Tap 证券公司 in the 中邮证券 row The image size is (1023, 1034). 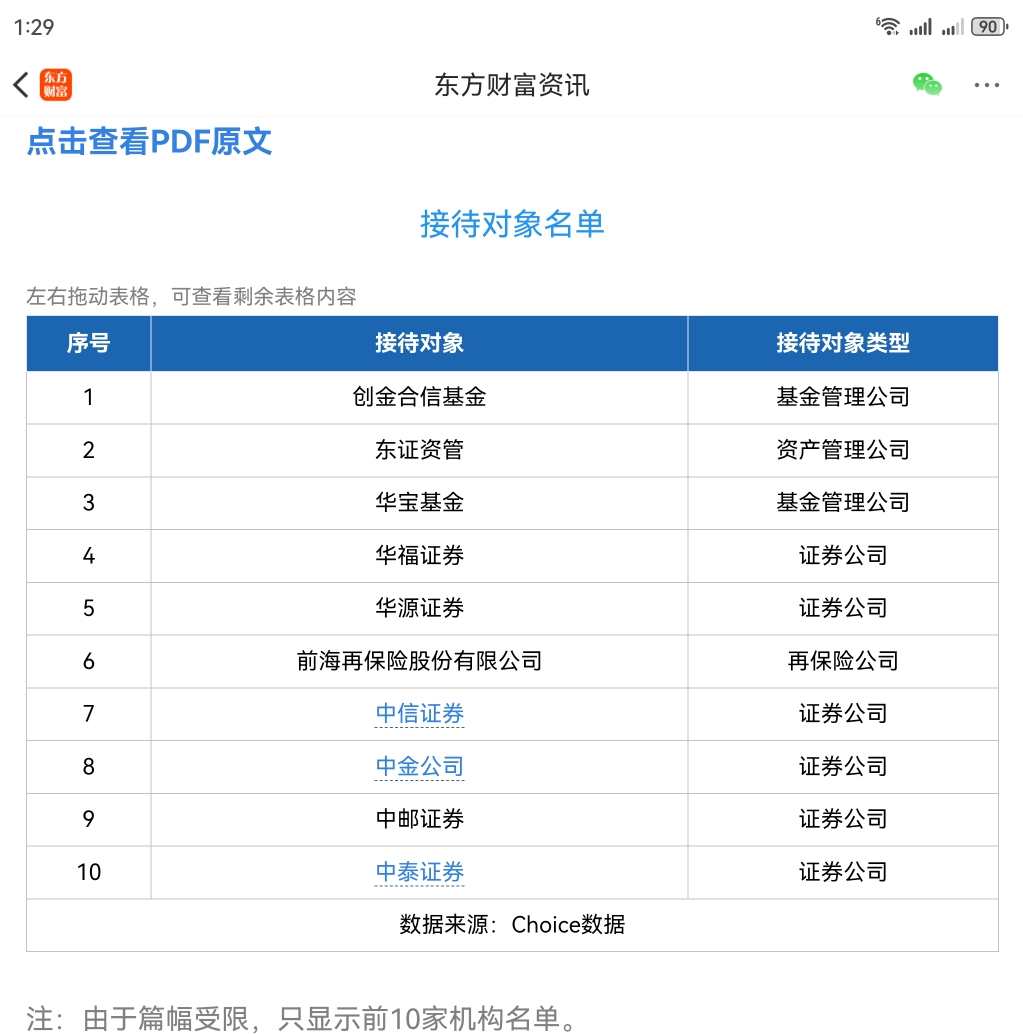point(843,819)
